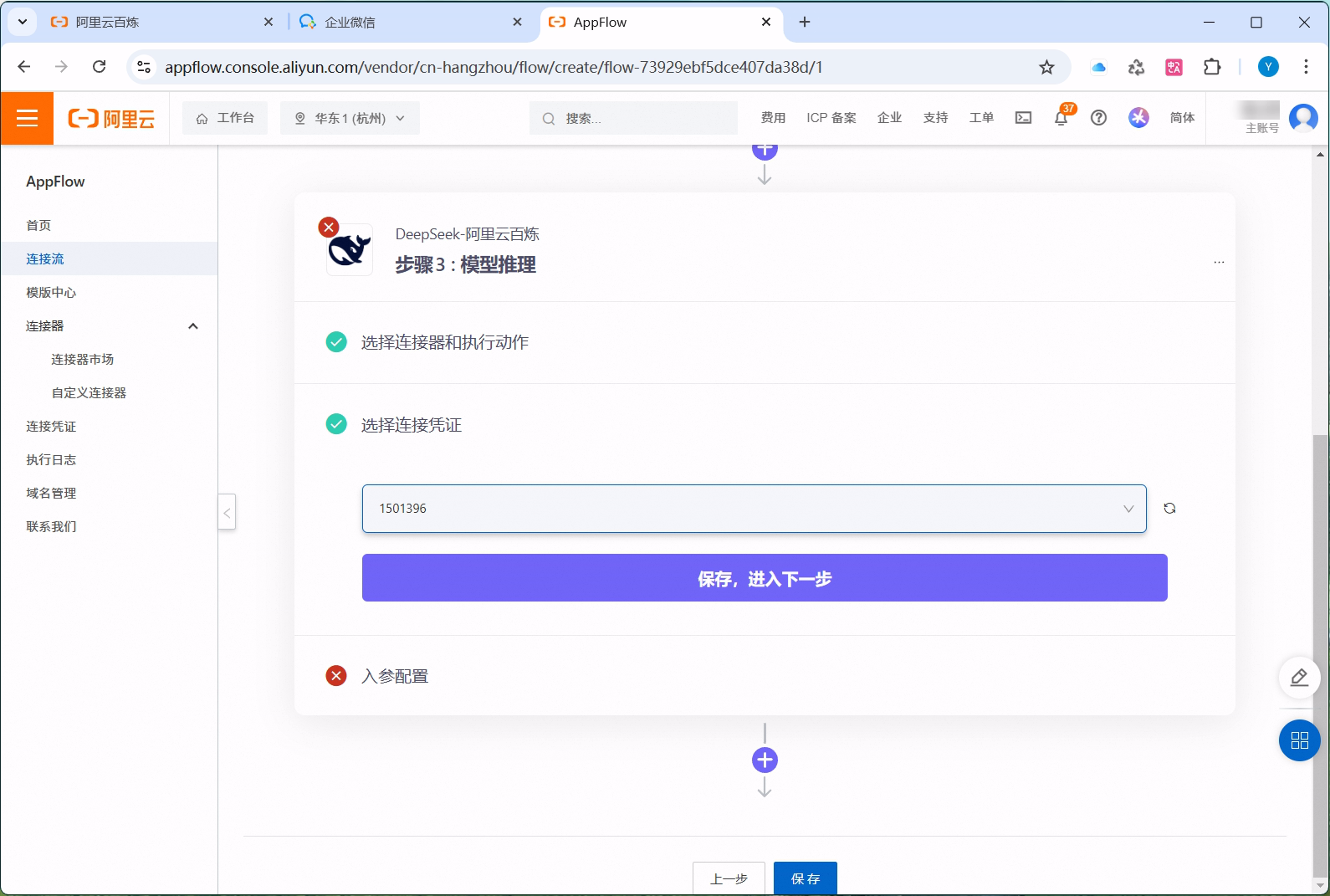Open 模版中心 in the sidebar

coord(51,292)
